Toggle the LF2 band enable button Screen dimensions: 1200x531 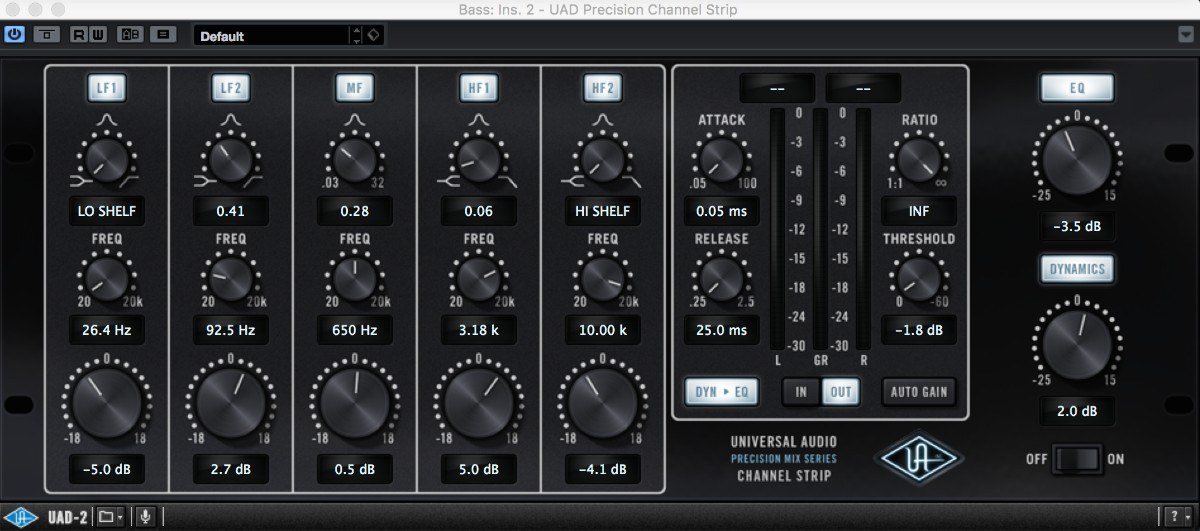[231, 88]
